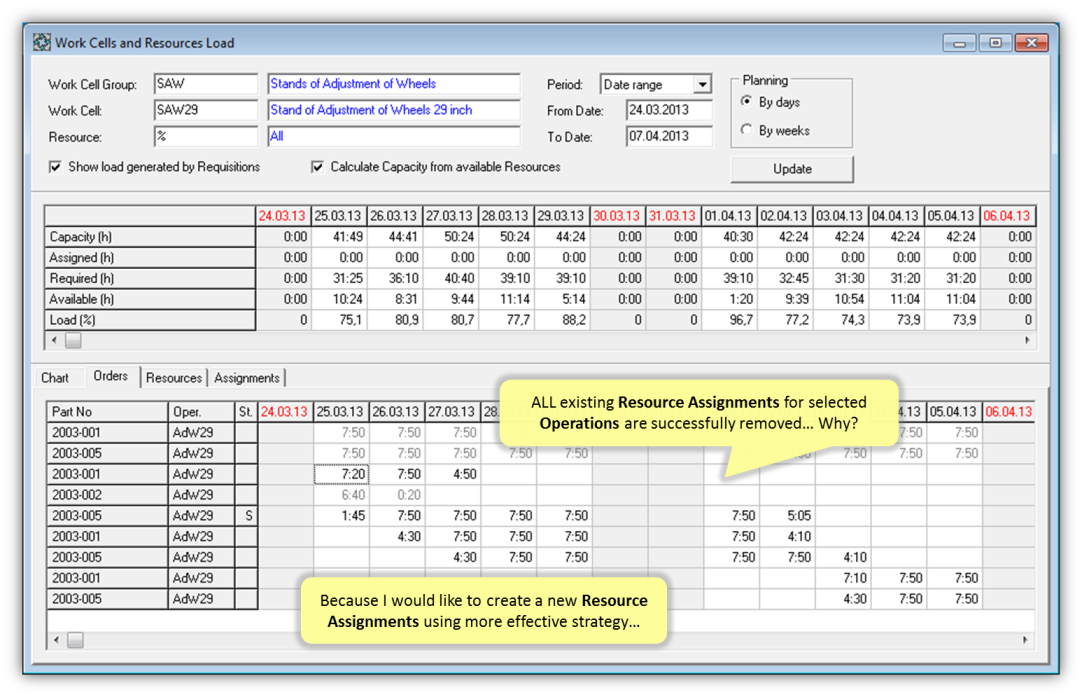Click the Resource code field
Image resolution: width=1082 pixels, height=697 pixels.
[206, 136]
